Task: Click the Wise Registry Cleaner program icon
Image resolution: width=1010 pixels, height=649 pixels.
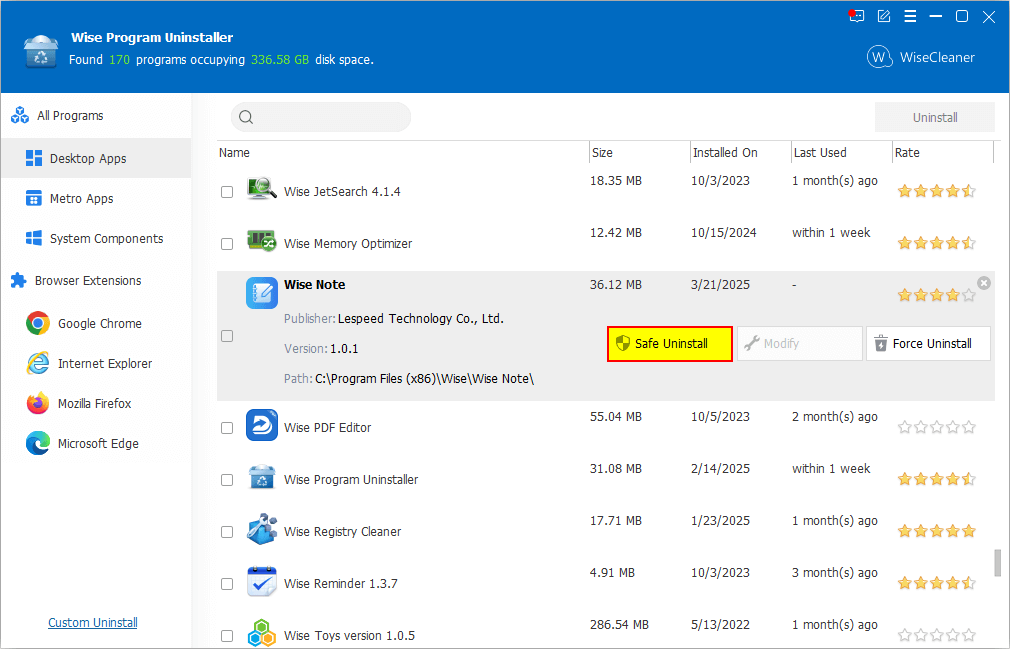Action: [x=262, y=529]
